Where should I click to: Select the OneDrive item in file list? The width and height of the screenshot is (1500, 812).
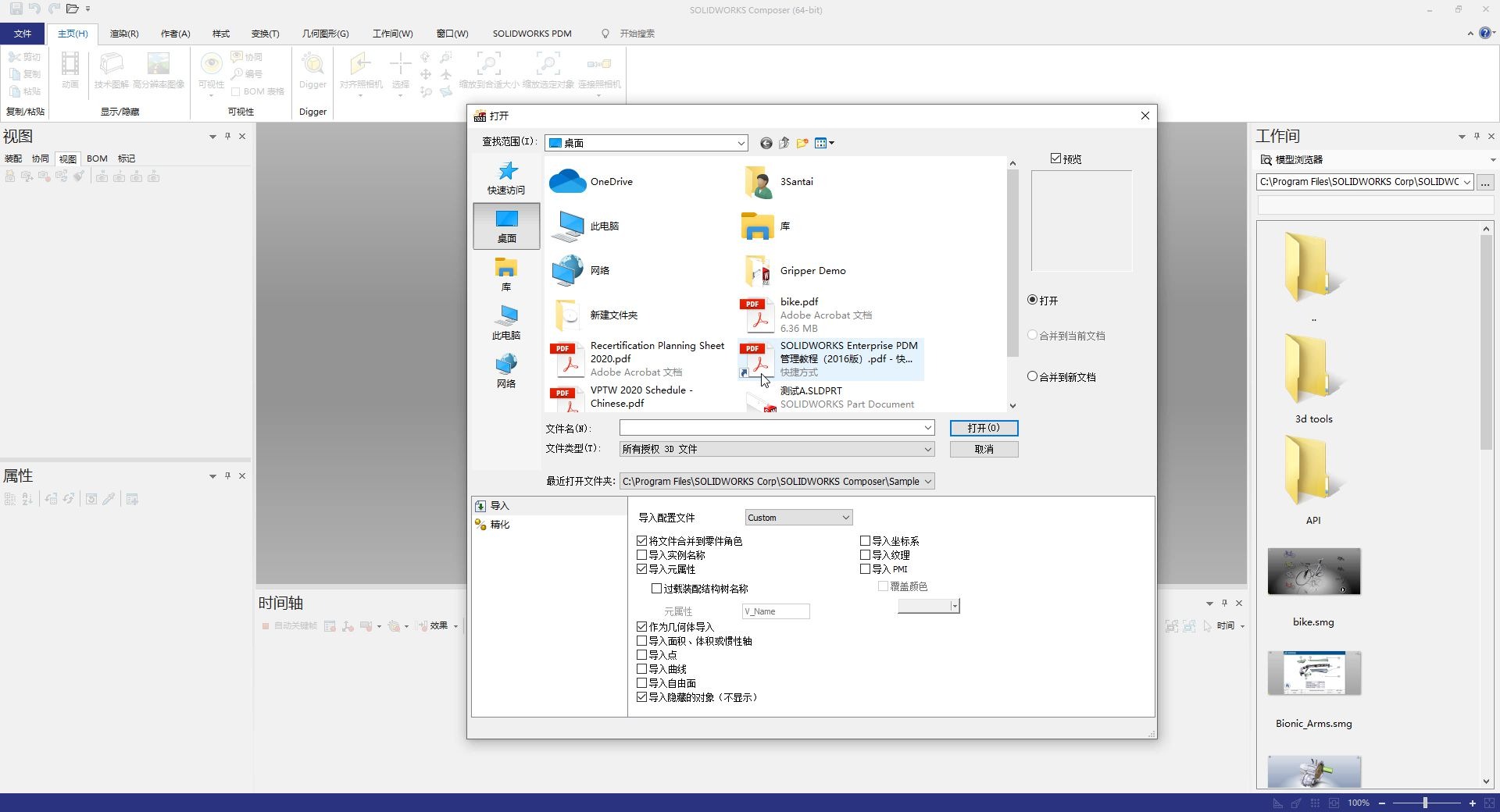[x=592, y=182]
